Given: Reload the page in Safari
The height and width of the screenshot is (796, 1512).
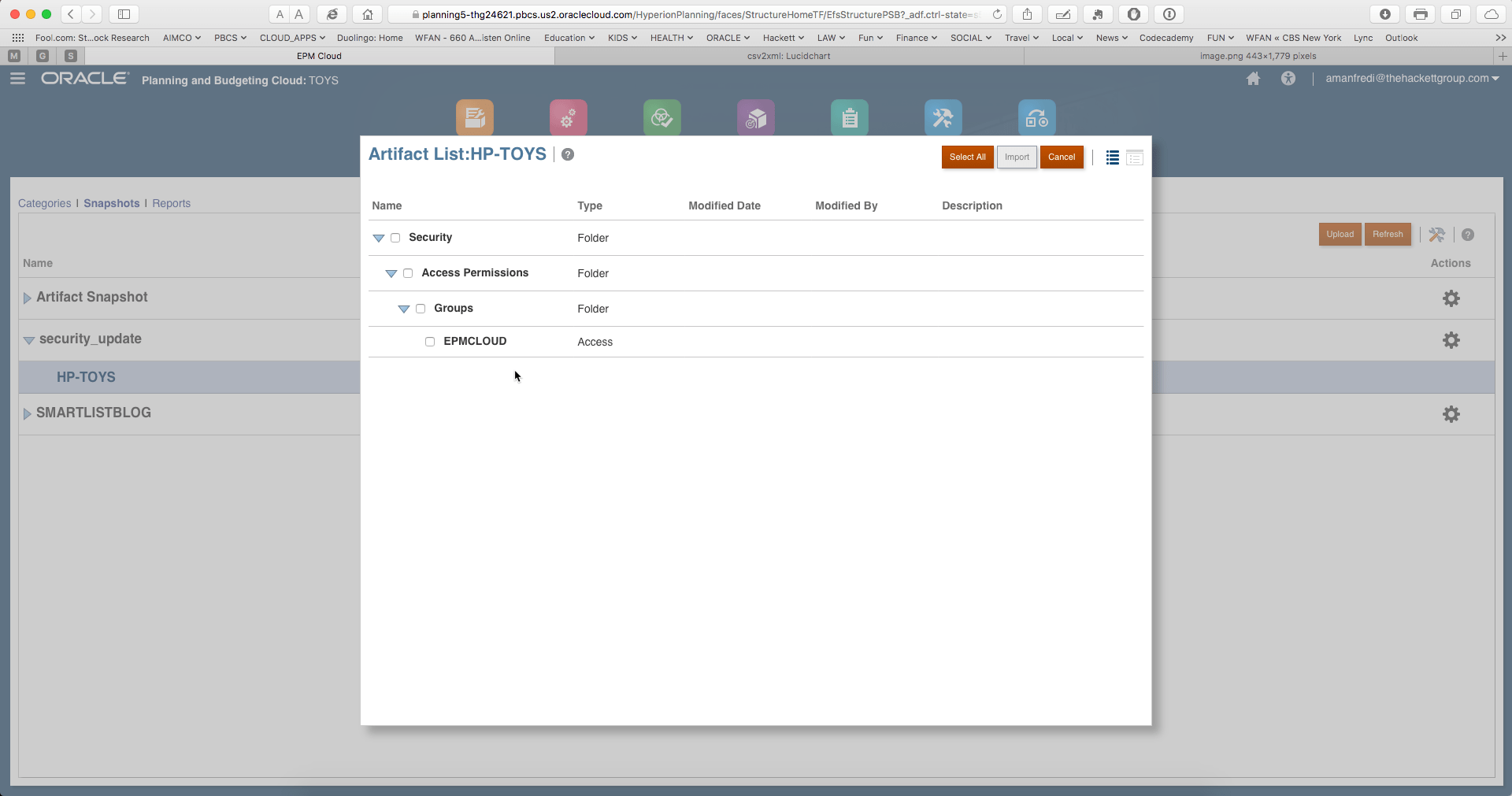Looking at the screenshot, I should [997, 14].
